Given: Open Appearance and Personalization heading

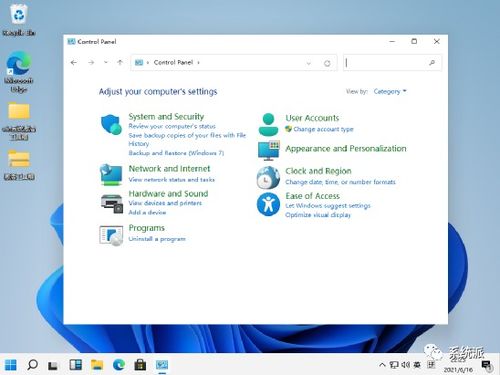Looking at the screenshot, I should (346, 149).
